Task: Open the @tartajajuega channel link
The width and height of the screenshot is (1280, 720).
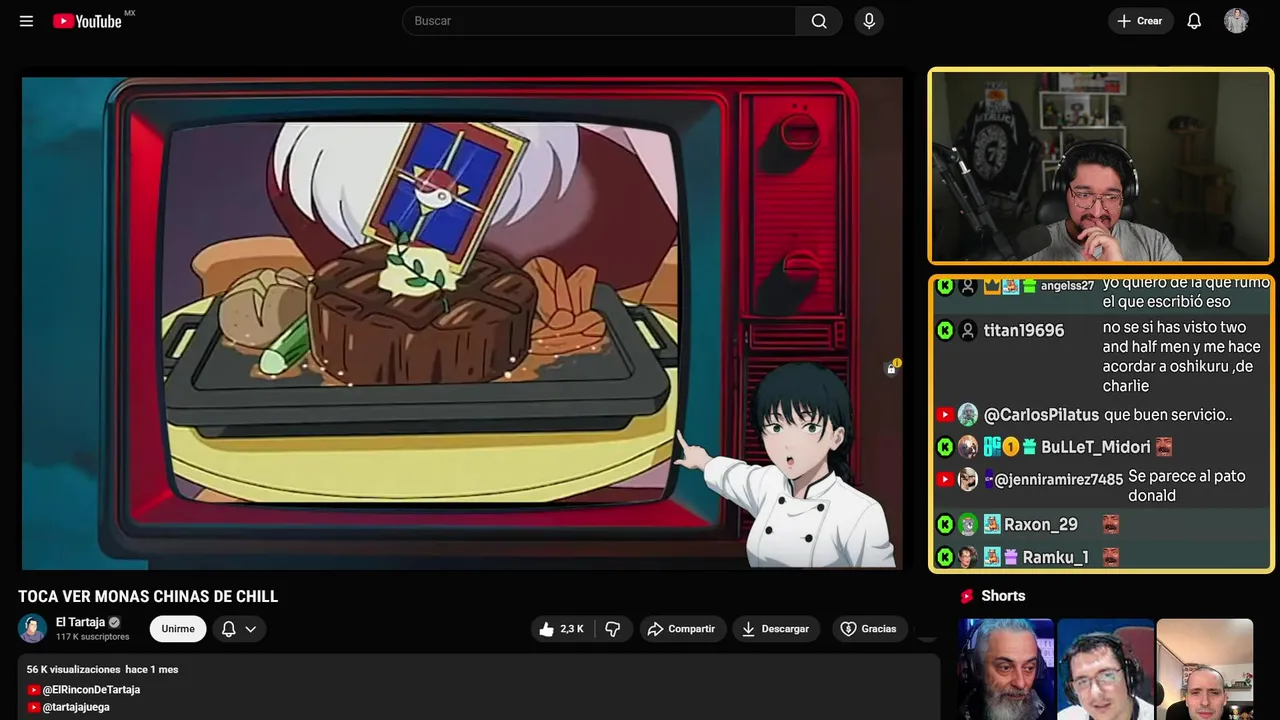Action: [76, 707]
